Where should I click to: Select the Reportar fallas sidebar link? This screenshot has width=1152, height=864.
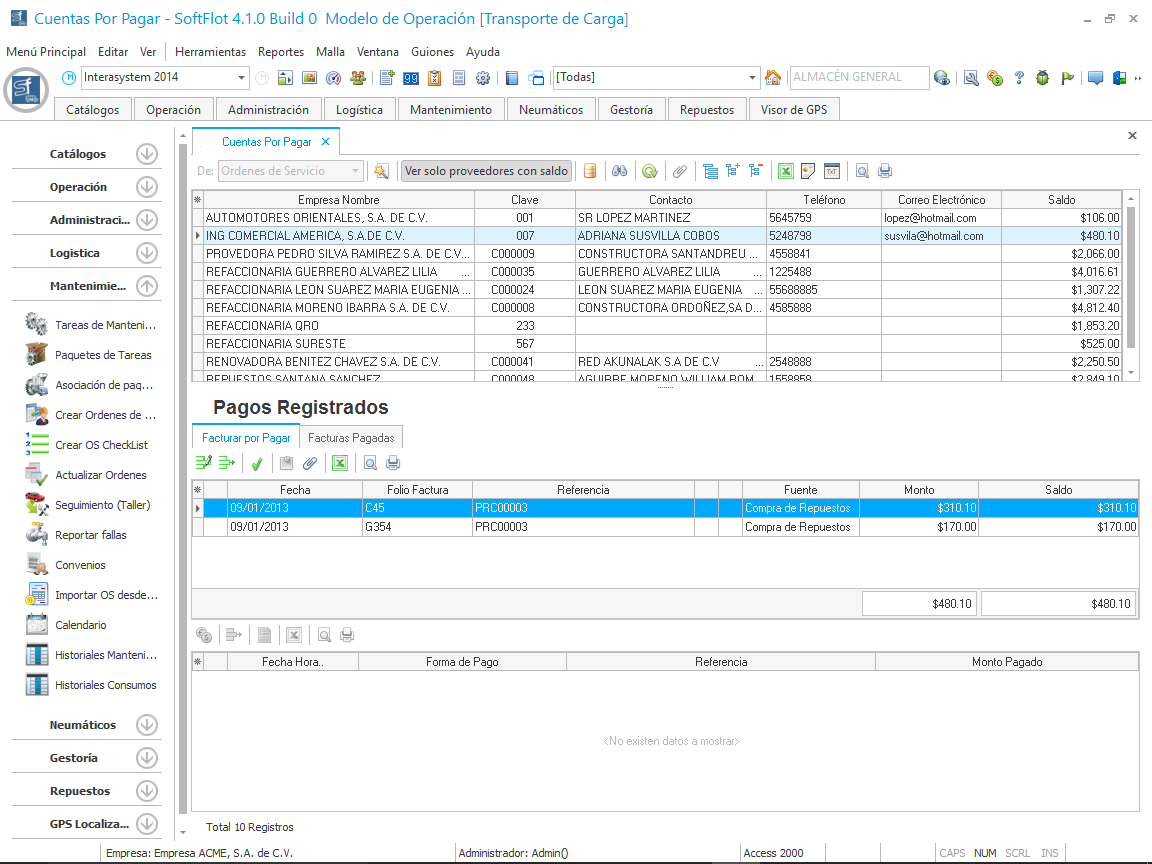[x=90, y=535]
